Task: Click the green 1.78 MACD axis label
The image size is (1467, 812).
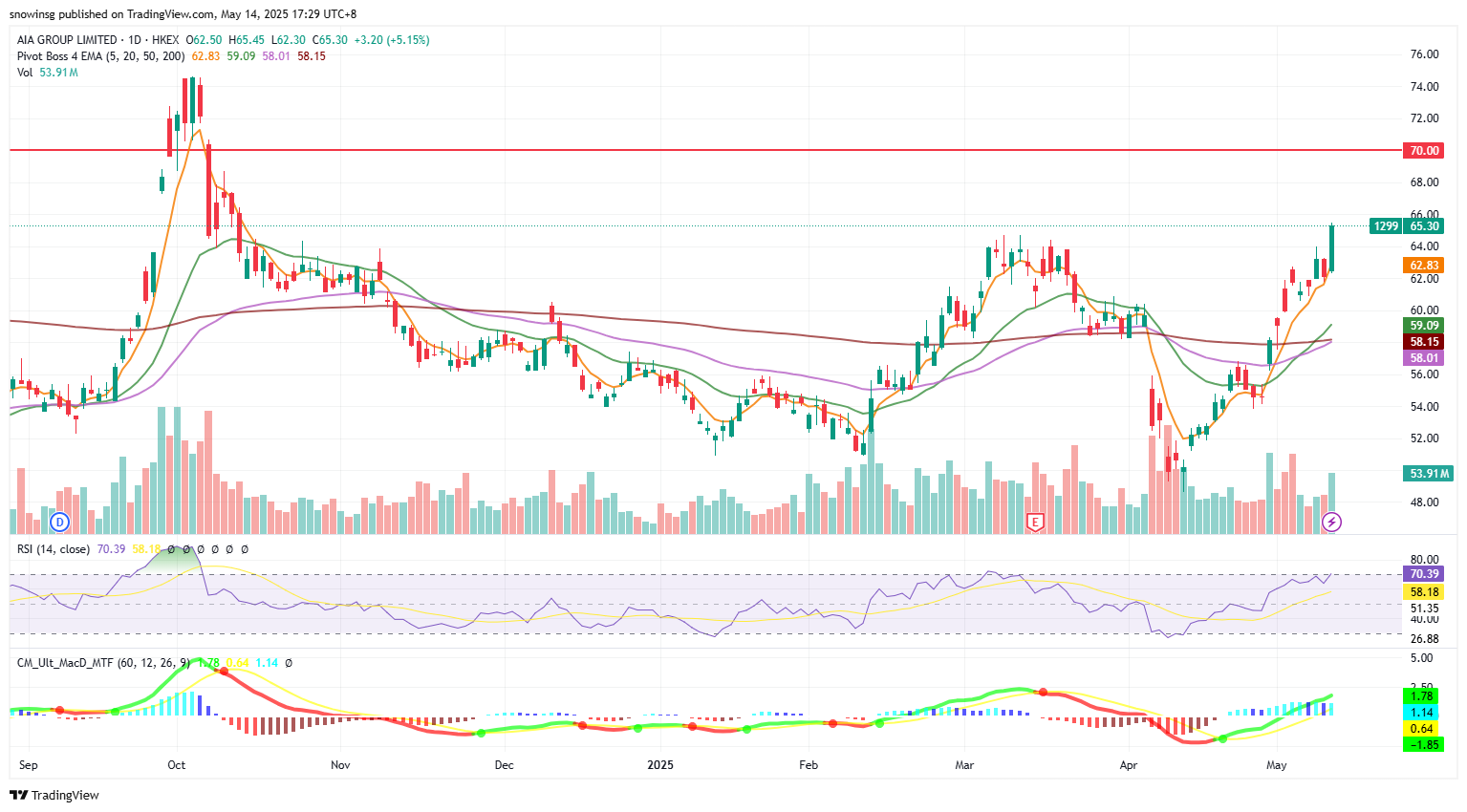Action: point(1422,696)
